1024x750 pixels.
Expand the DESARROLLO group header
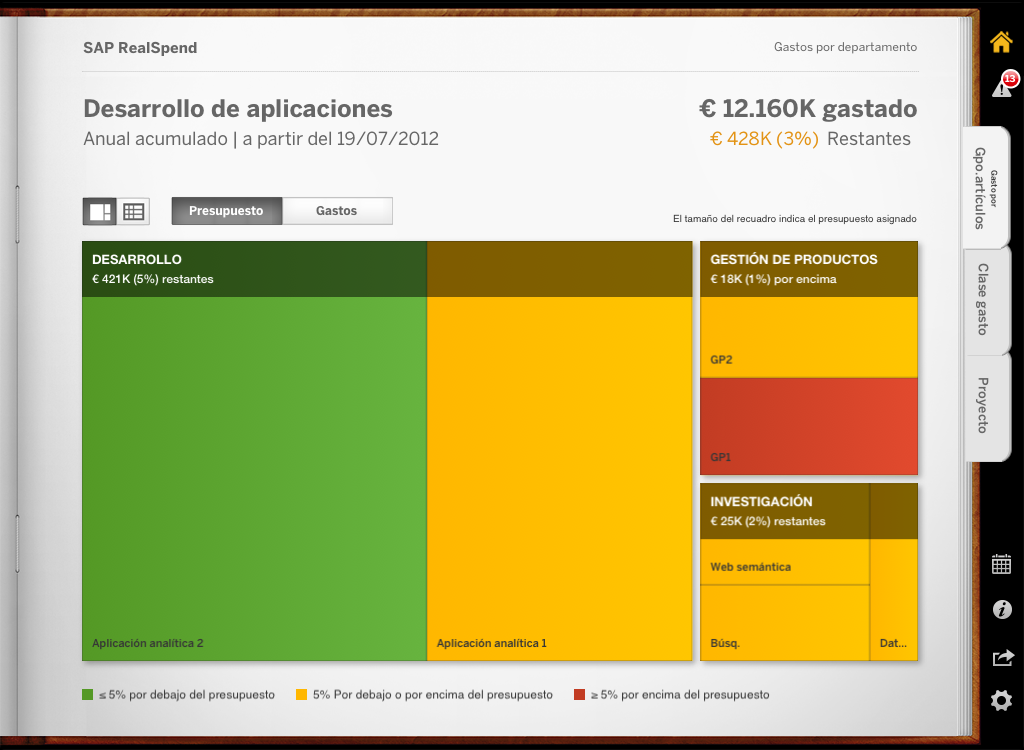254,269
